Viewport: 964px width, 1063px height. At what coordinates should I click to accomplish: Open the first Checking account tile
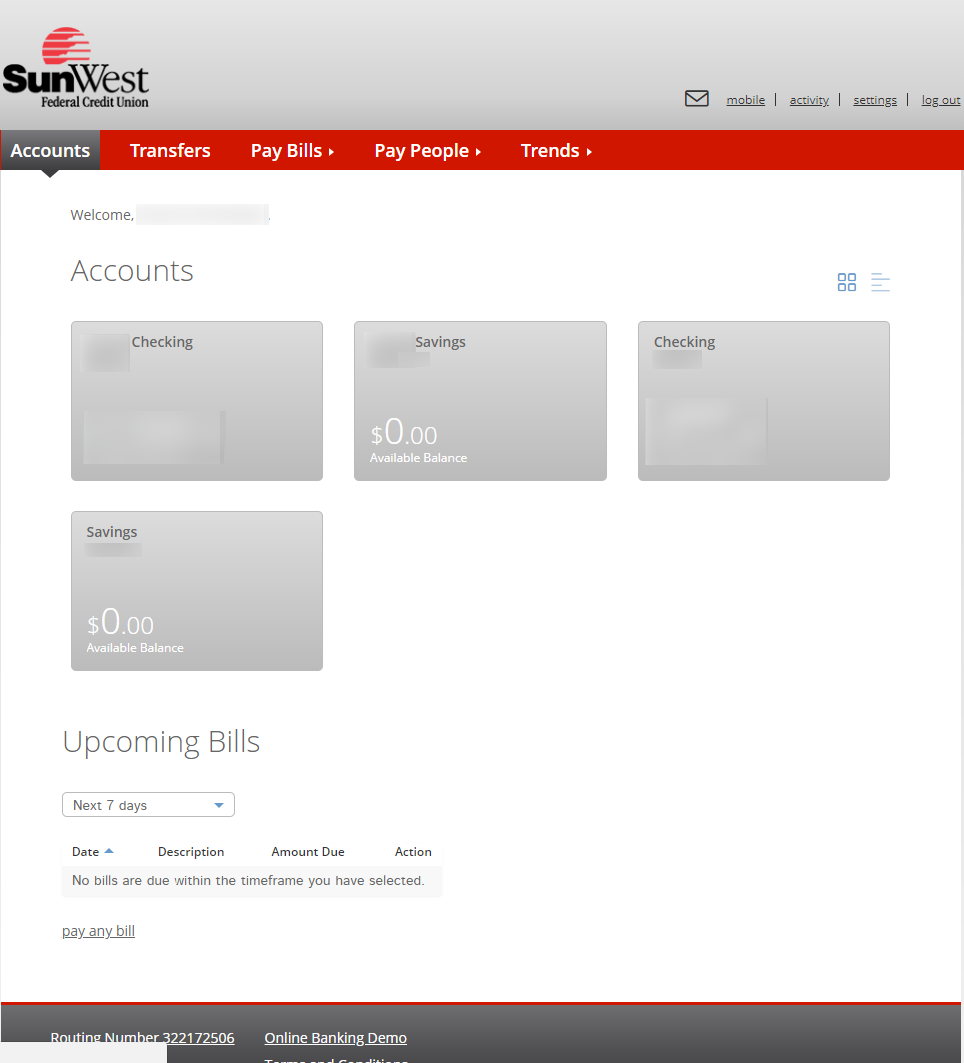(197, 400)
